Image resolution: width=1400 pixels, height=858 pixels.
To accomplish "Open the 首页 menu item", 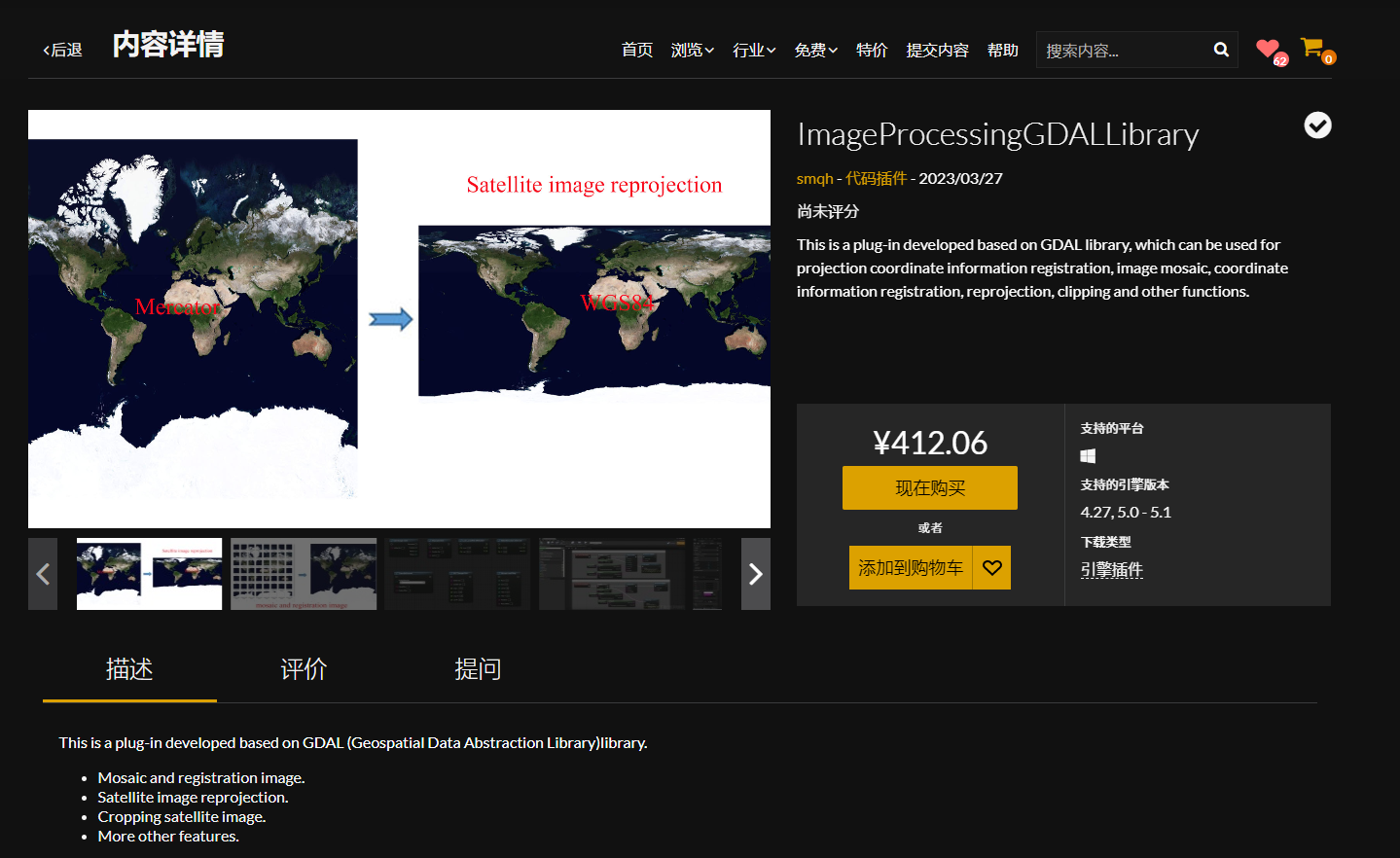I will [637, 50].
